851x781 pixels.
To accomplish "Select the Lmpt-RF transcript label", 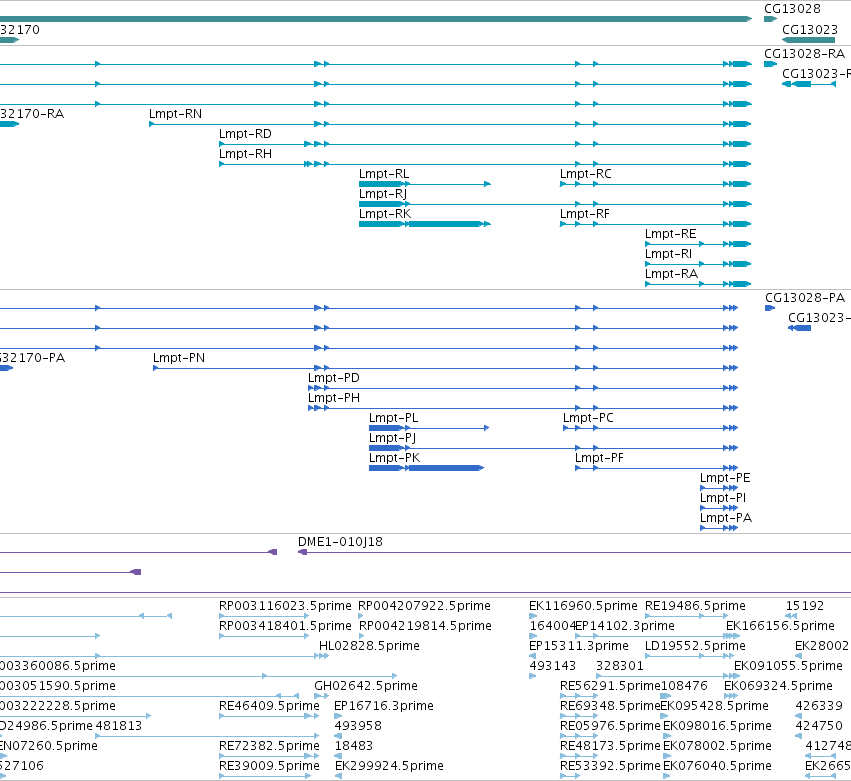I will click(x=585, y=214).
